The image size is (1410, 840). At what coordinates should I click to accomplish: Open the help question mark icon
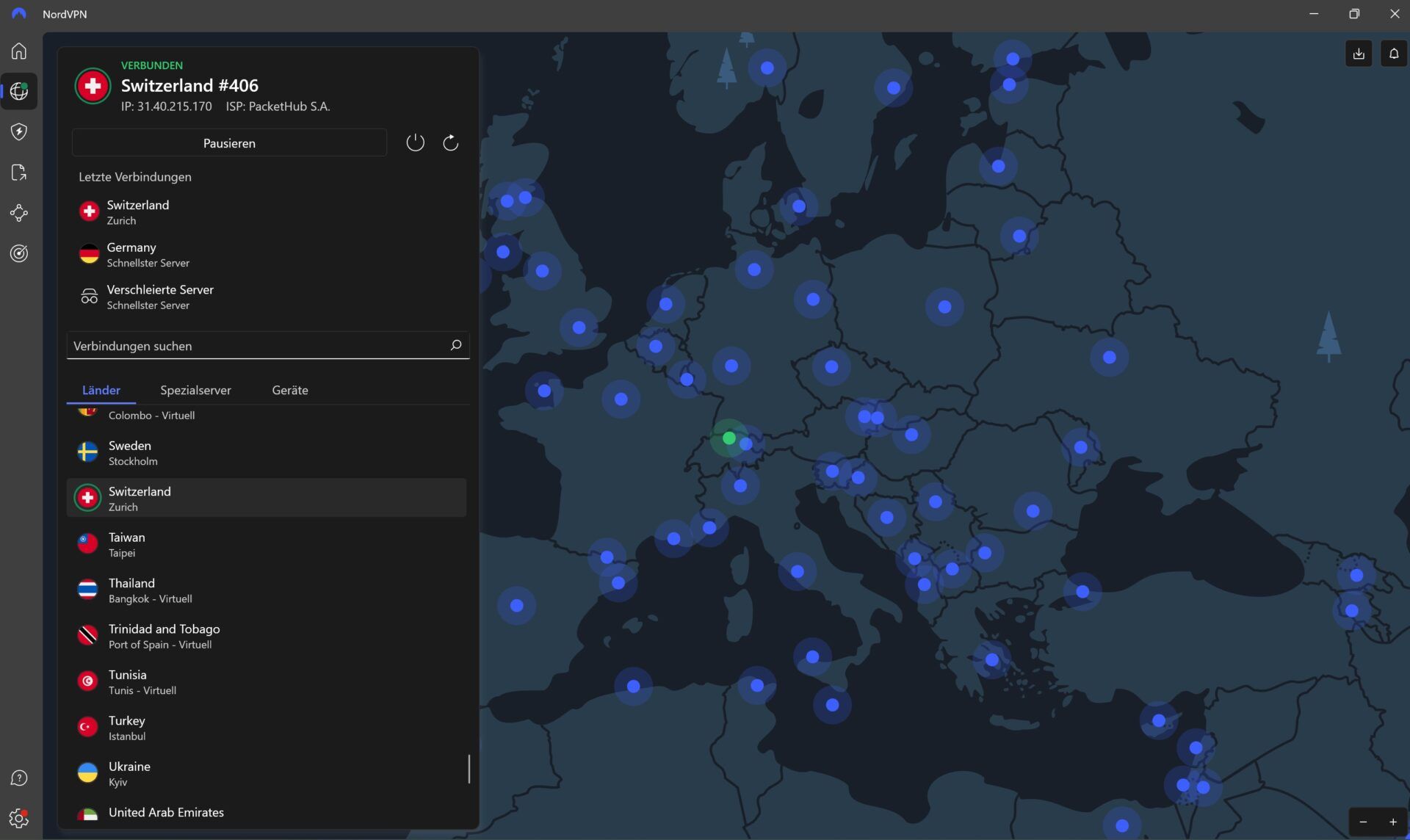(19, 778)
